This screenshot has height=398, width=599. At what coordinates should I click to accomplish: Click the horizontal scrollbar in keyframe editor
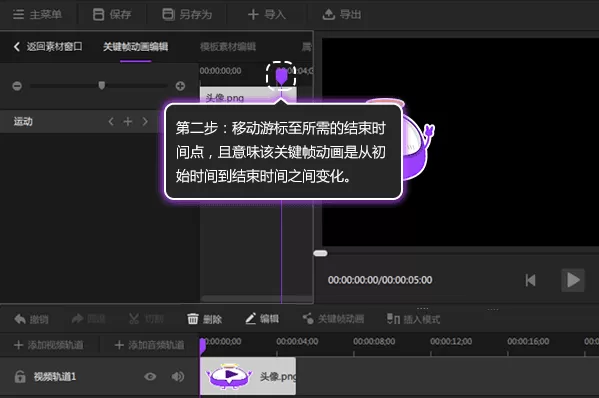point(257,298)
